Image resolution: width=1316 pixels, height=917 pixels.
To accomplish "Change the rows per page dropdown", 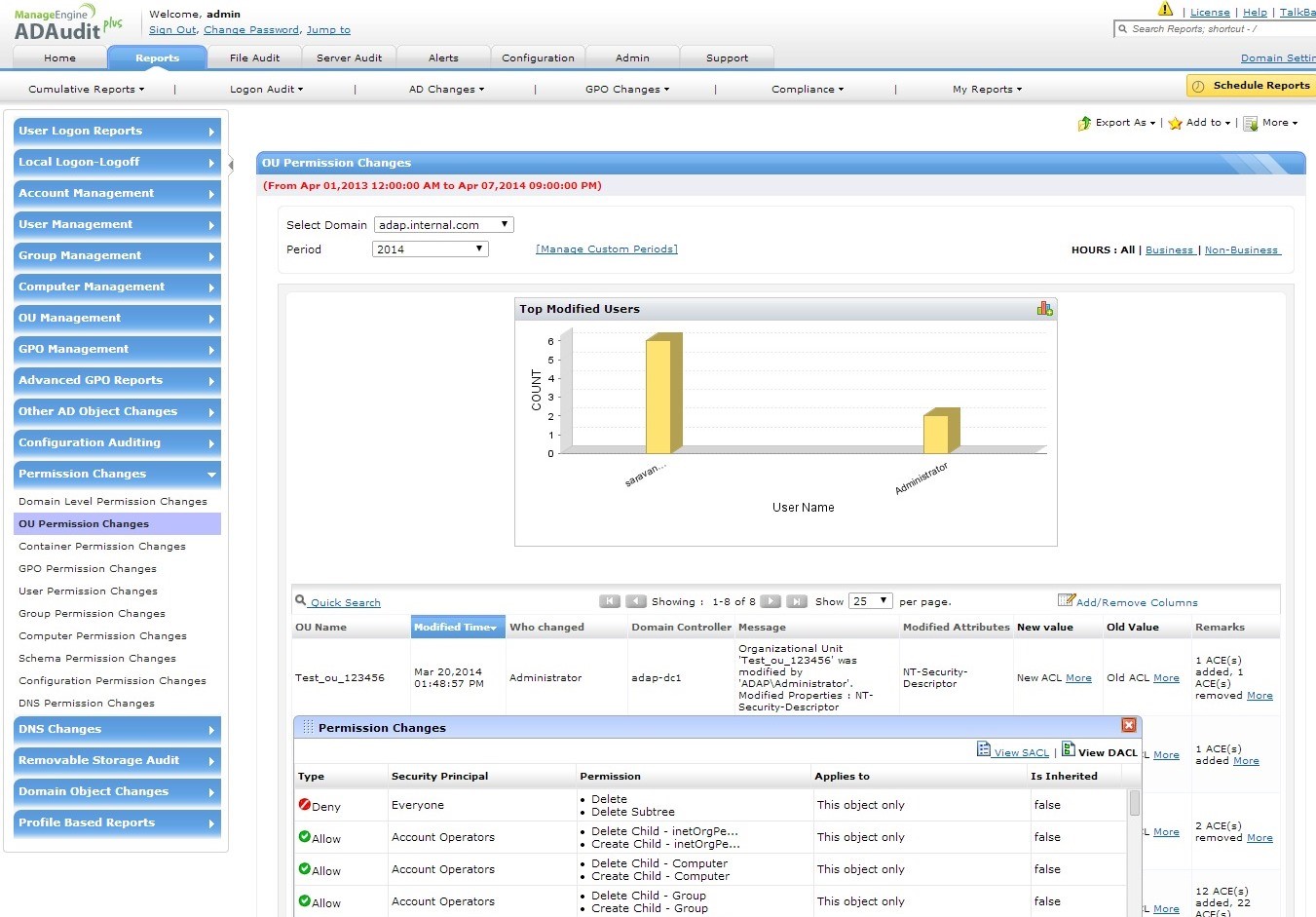I will click(870, 601).
